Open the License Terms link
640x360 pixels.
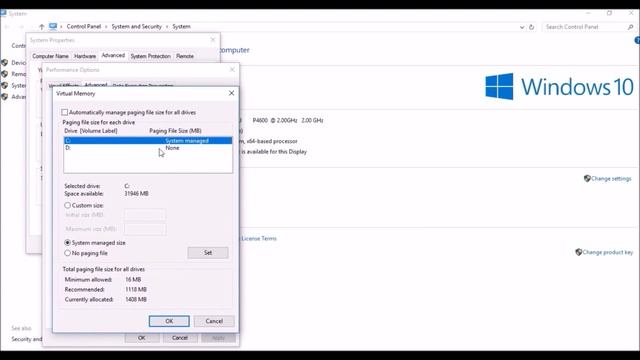[259, 238]
